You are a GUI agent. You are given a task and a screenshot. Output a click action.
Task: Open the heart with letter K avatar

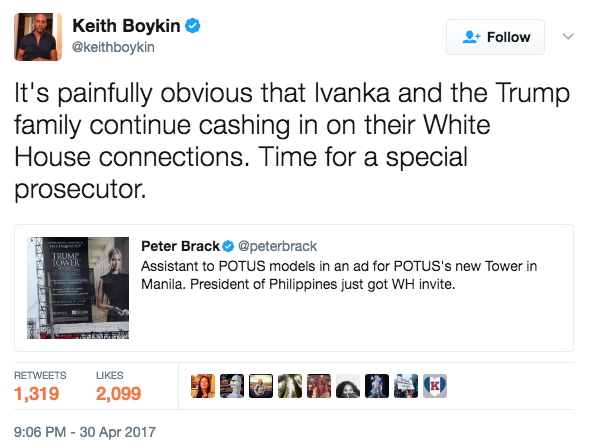click(x=435, y=386)
